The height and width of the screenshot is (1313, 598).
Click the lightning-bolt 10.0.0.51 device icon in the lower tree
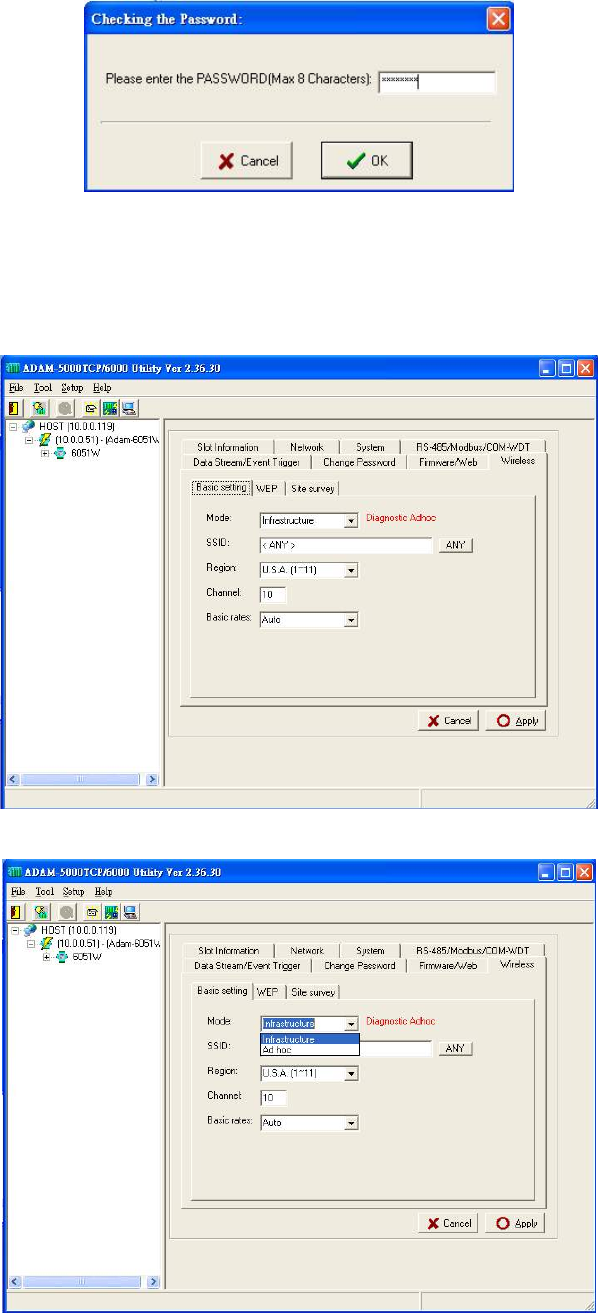click(x=45, y=943)
